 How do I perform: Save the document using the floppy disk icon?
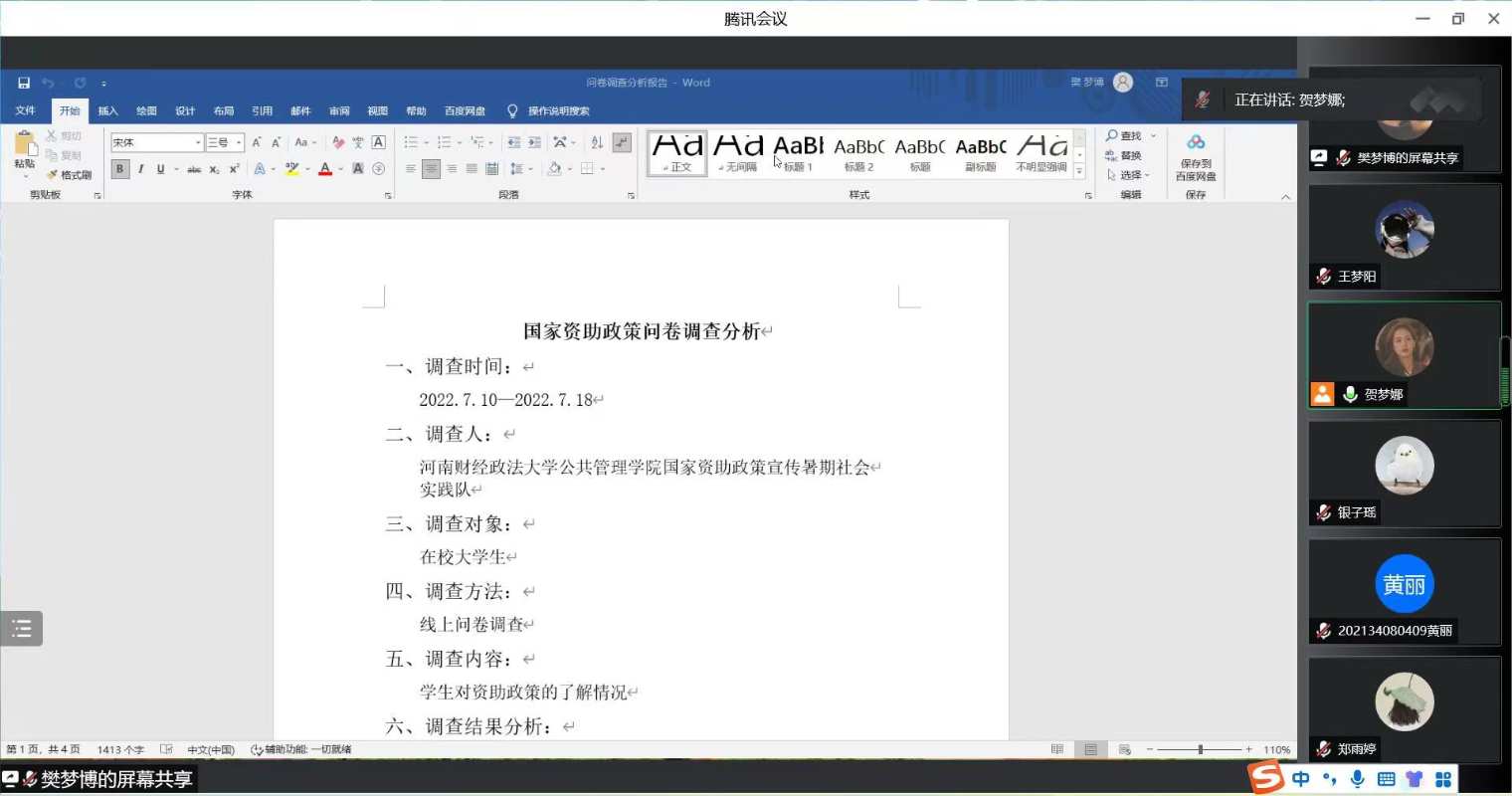pos(24,84)
